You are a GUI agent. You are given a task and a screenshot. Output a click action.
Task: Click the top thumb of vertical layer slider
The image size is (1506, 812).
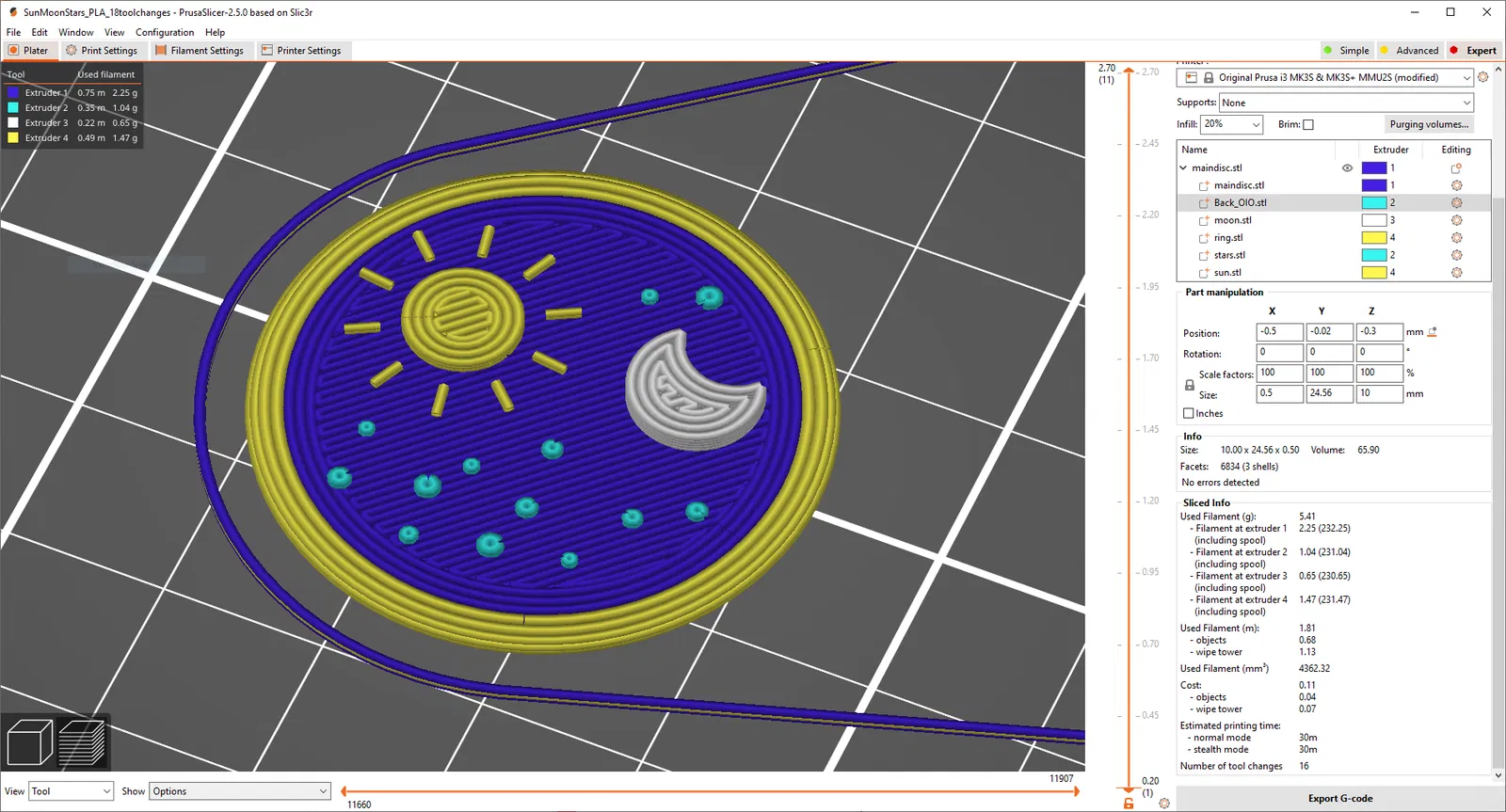click(x=1129, y=72)
